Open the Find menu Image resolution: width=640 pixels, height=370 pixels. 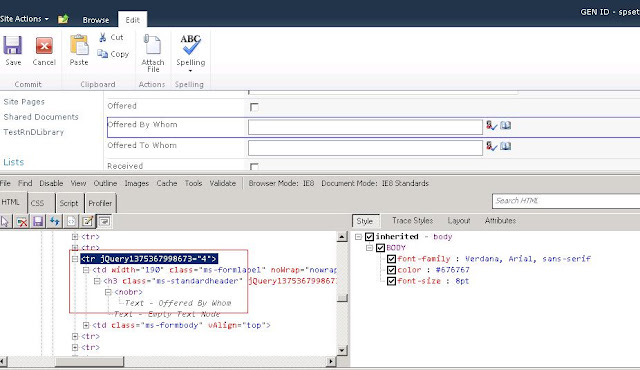(25, 183)
